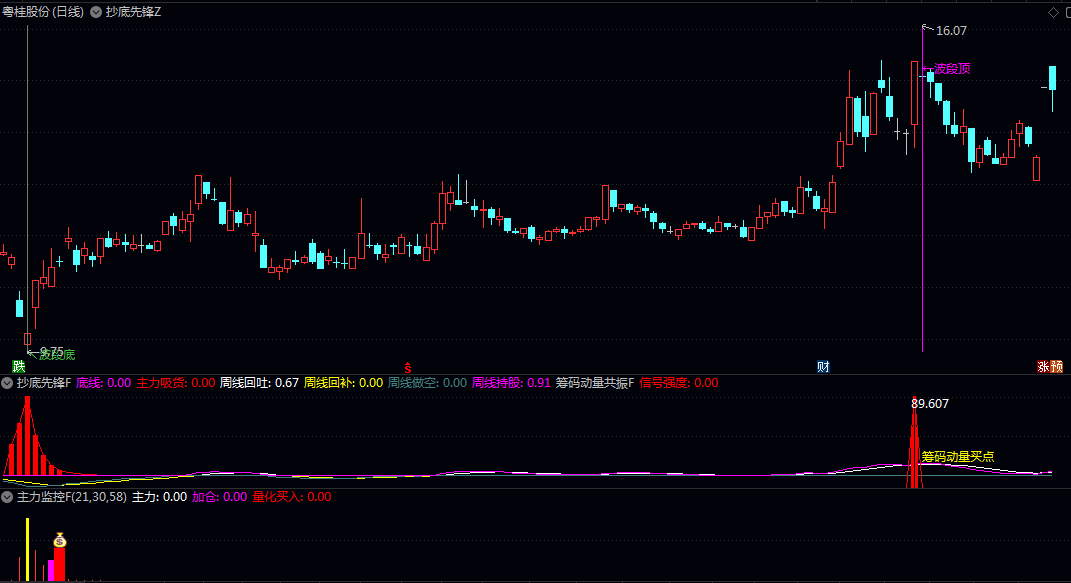Click the red $ marker on time axis
This screenshot has height=583, width=1071.
(x=408, y=368)
